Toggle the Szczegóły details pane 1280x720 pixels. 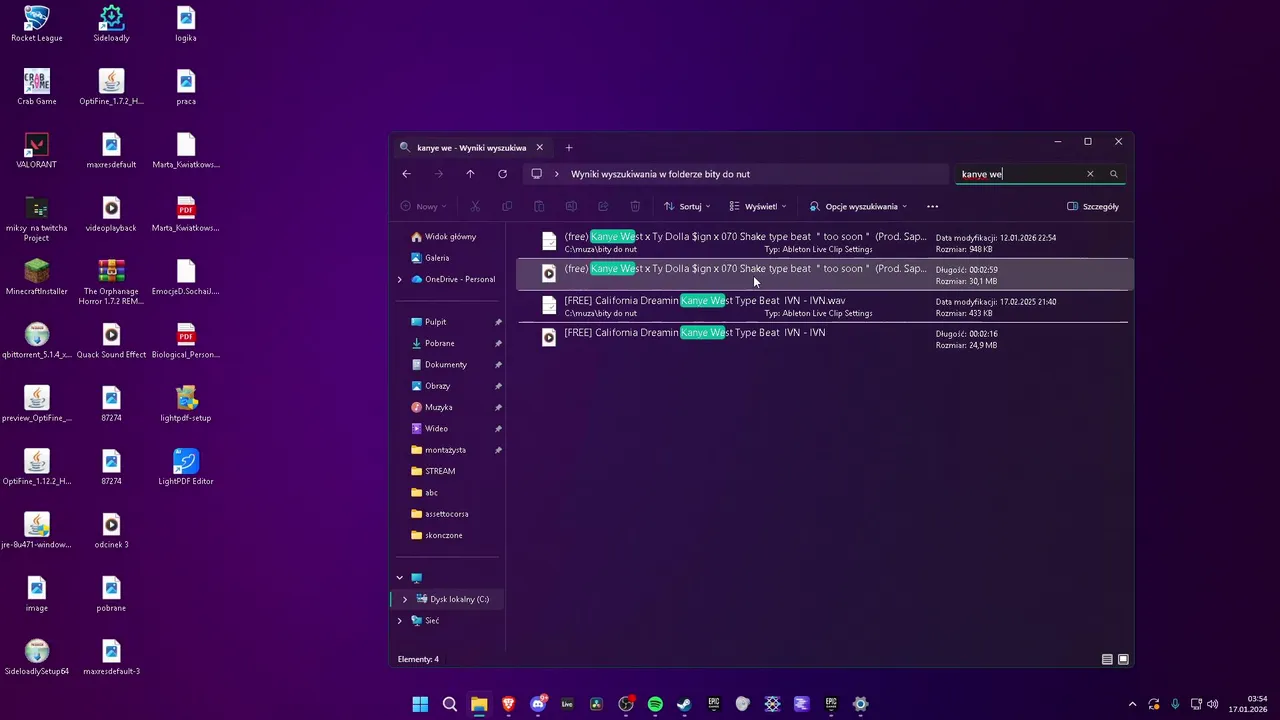click(1093, 206)
